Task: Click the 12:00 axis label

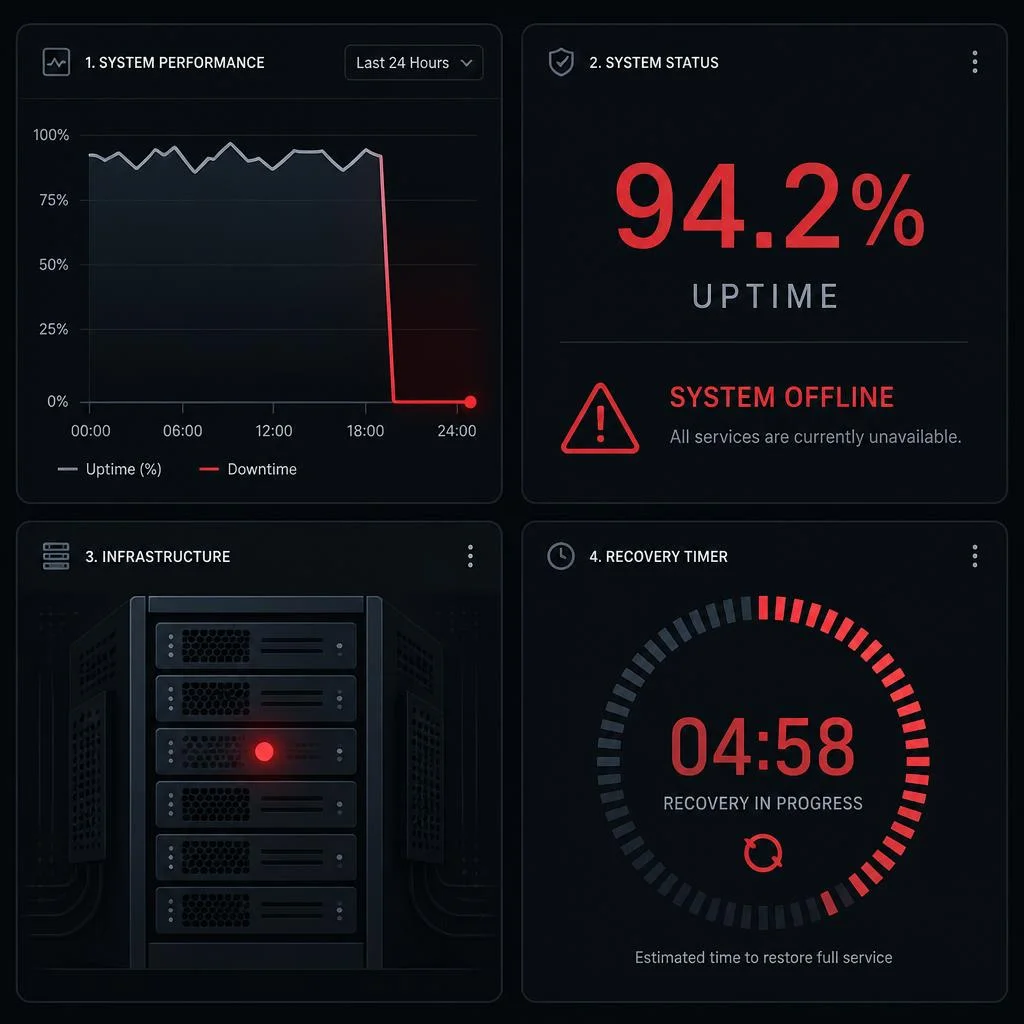Action: click(x=274, y=431)
